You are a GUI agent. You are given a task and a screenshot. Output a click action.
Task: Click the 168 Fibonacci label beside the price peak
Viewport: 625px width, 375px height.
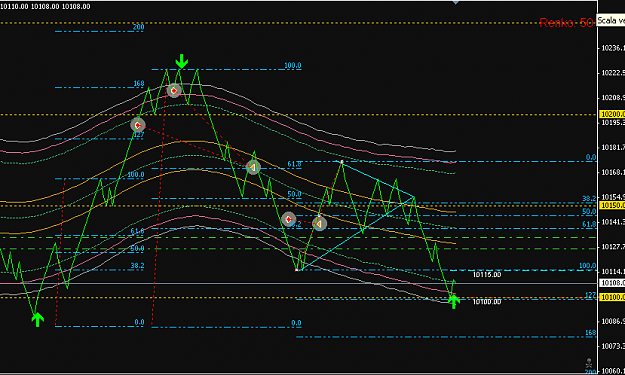[139, 84]
